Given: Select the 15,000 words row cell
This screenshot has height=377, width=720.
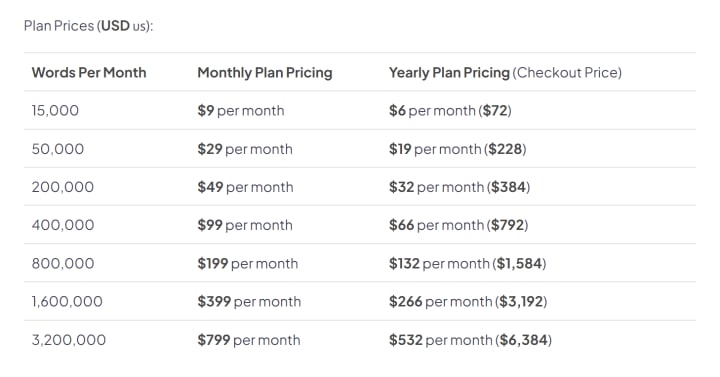Looking at the screenshot, I should (x=55, y=111).
